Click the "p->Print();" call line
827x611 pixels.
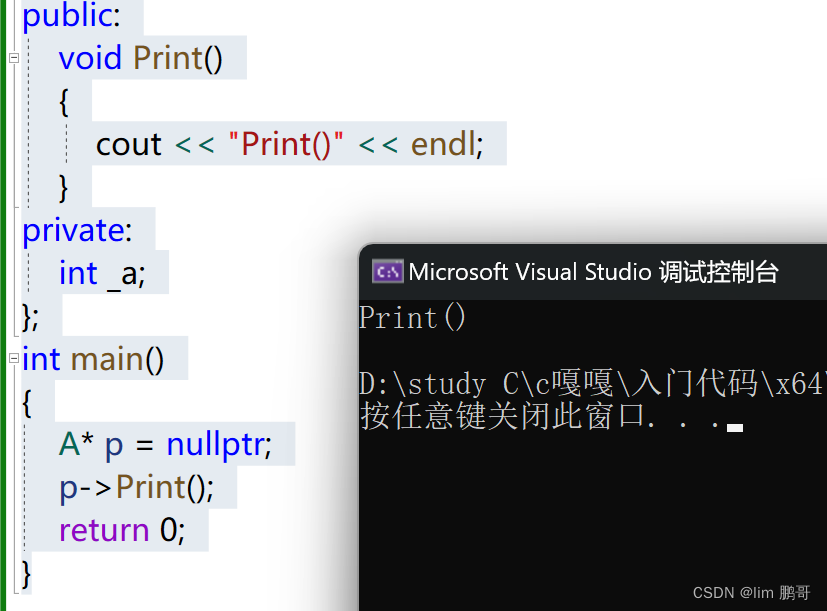point(137,488)
